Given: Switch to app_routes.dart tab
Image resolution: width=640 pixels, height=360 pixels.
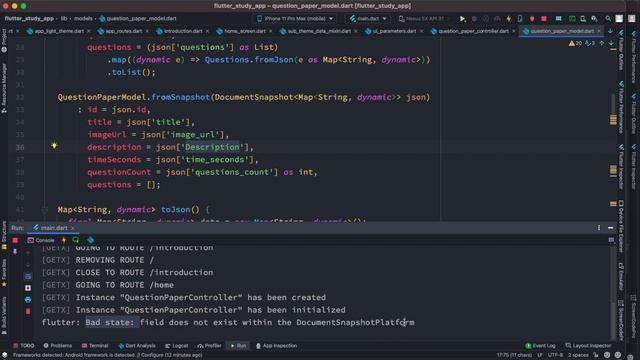Looking at the screenshot, I should [123, 31].
